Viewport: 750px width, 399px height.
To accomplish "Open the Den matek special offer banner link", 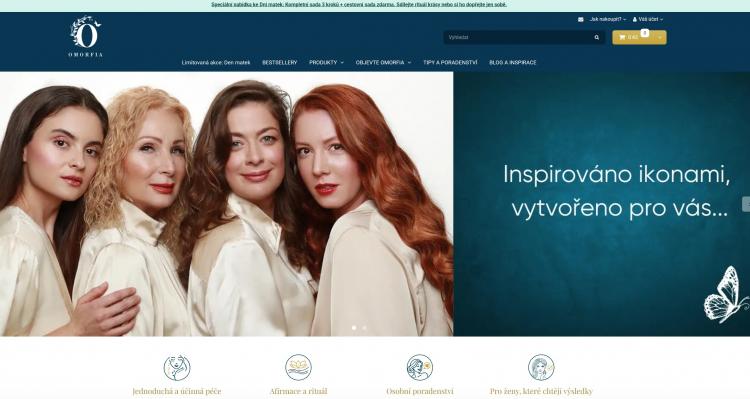I will coord(359,4).
